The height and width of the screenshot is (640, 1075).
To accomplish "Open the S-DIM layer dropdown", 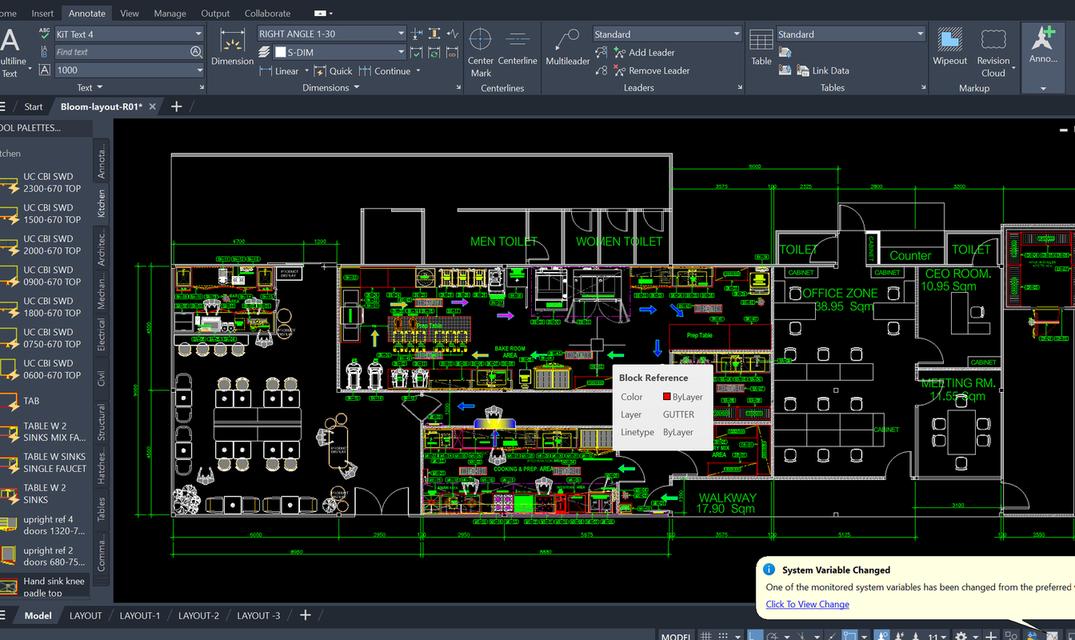I will (399, 51).
